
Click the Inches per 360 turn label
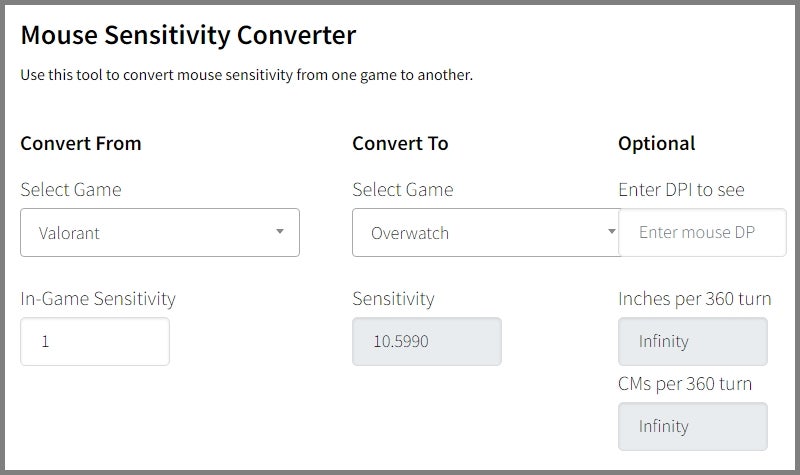click(694, 298)
